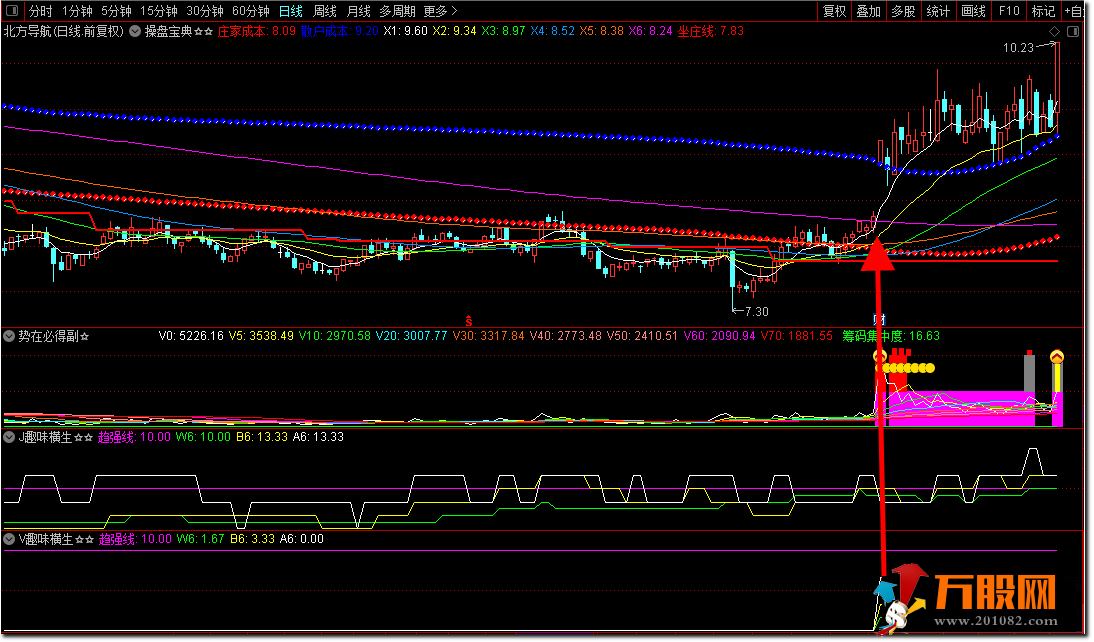Click the 10.23 high price label
1094x642 pixels.
point(1018,48)
